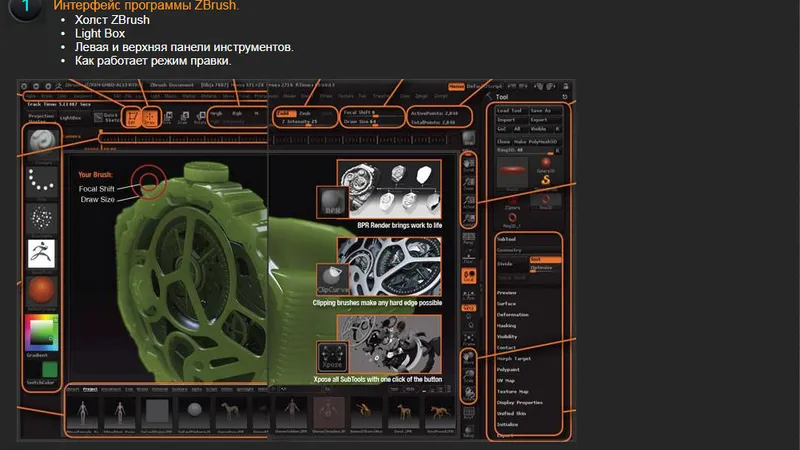Screen dimensions: 800x450
Task: Click the Scroll canvas icon
Action: click(469, 165)
